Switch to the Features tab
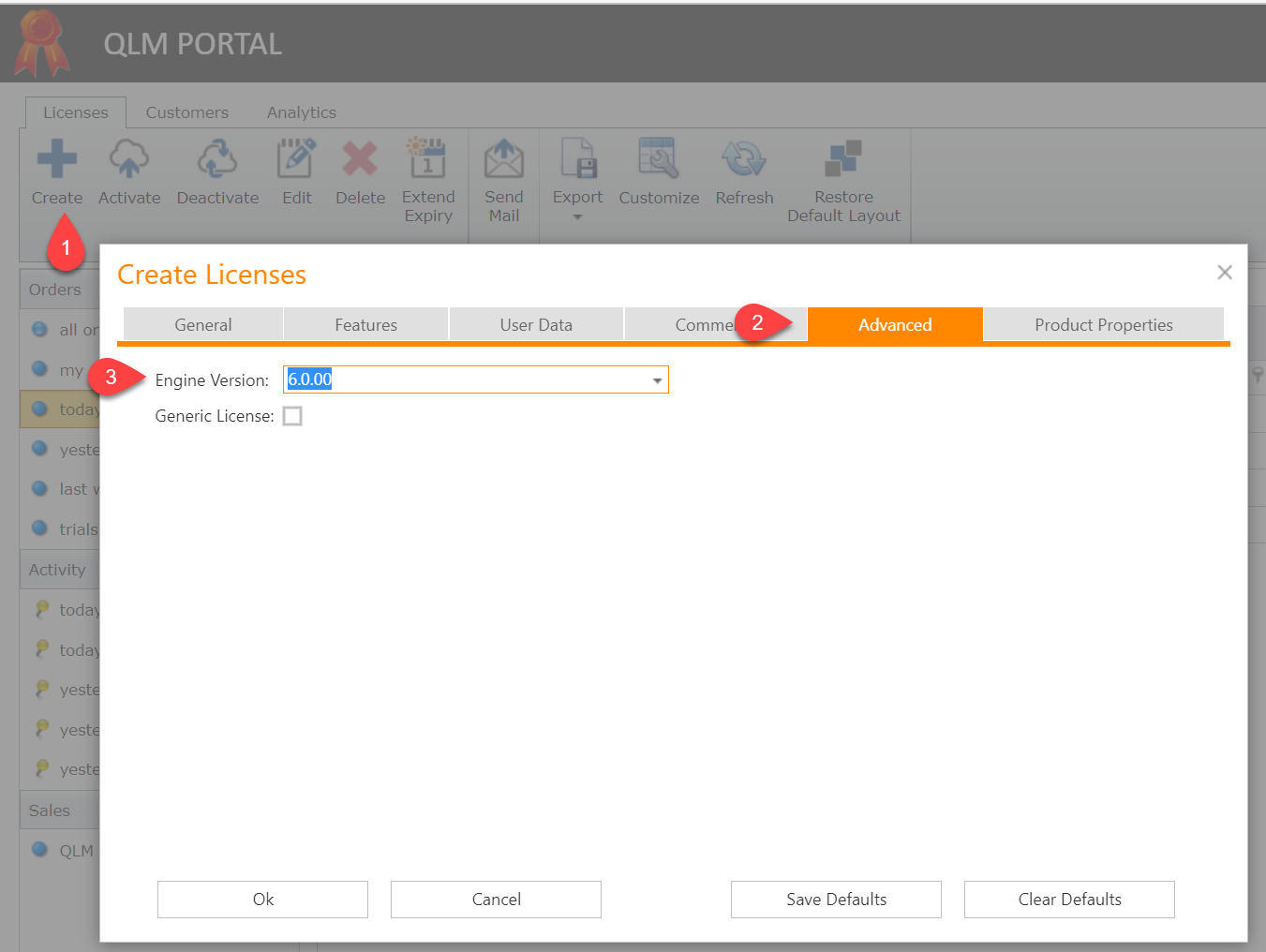Image resolution: width=1266 pixels, height=952 pixels. 365,324
